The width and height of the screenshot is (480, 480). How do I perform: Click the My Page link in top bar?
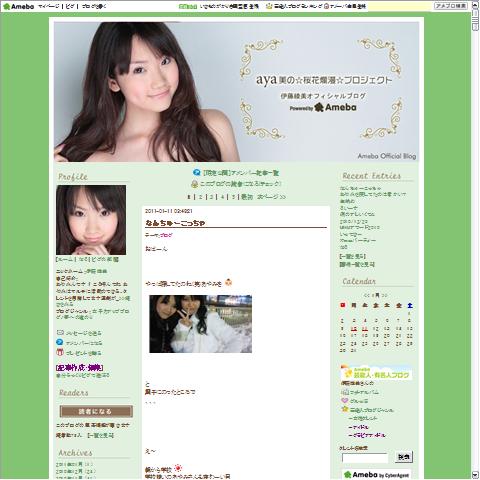49,6
